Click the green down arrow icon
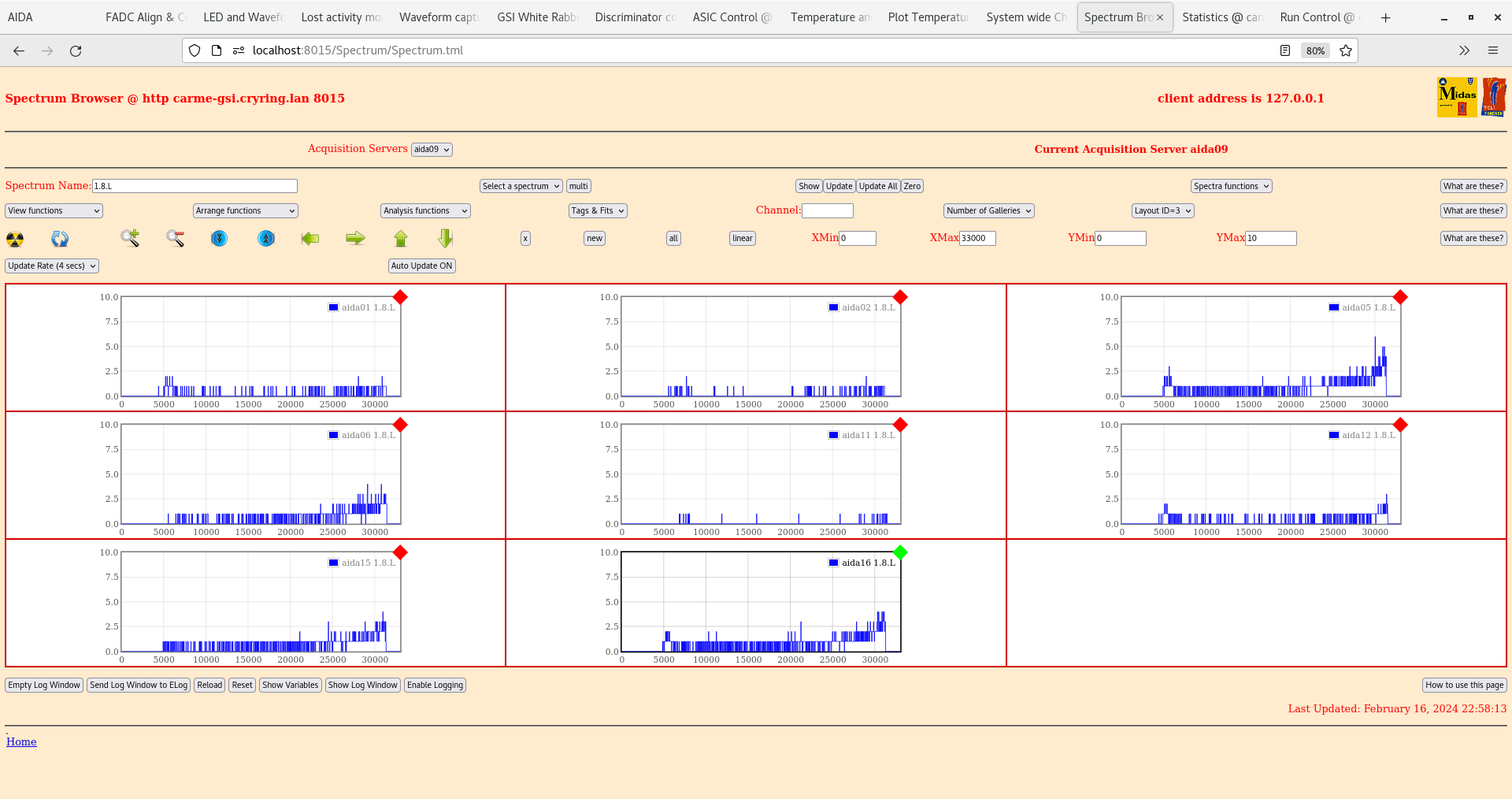 click(x=446, y=238)
